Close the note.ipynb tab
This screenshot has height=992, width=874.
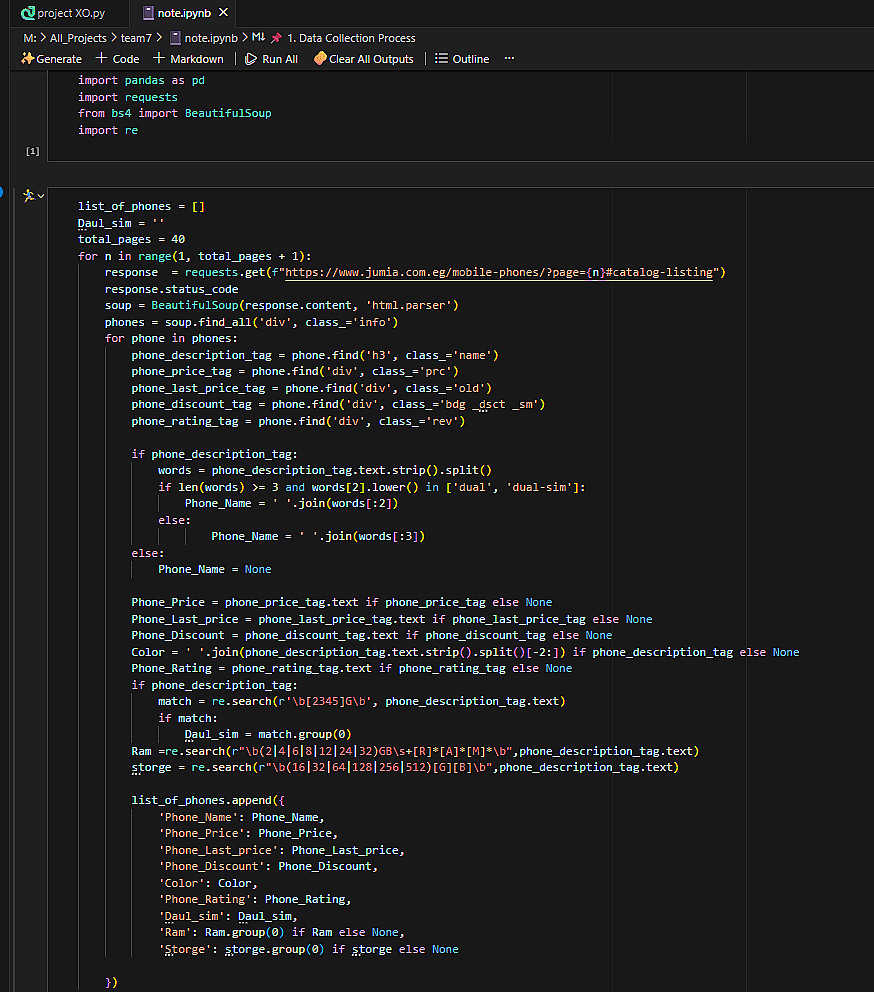pyautogui.click(x=223, y=13)
